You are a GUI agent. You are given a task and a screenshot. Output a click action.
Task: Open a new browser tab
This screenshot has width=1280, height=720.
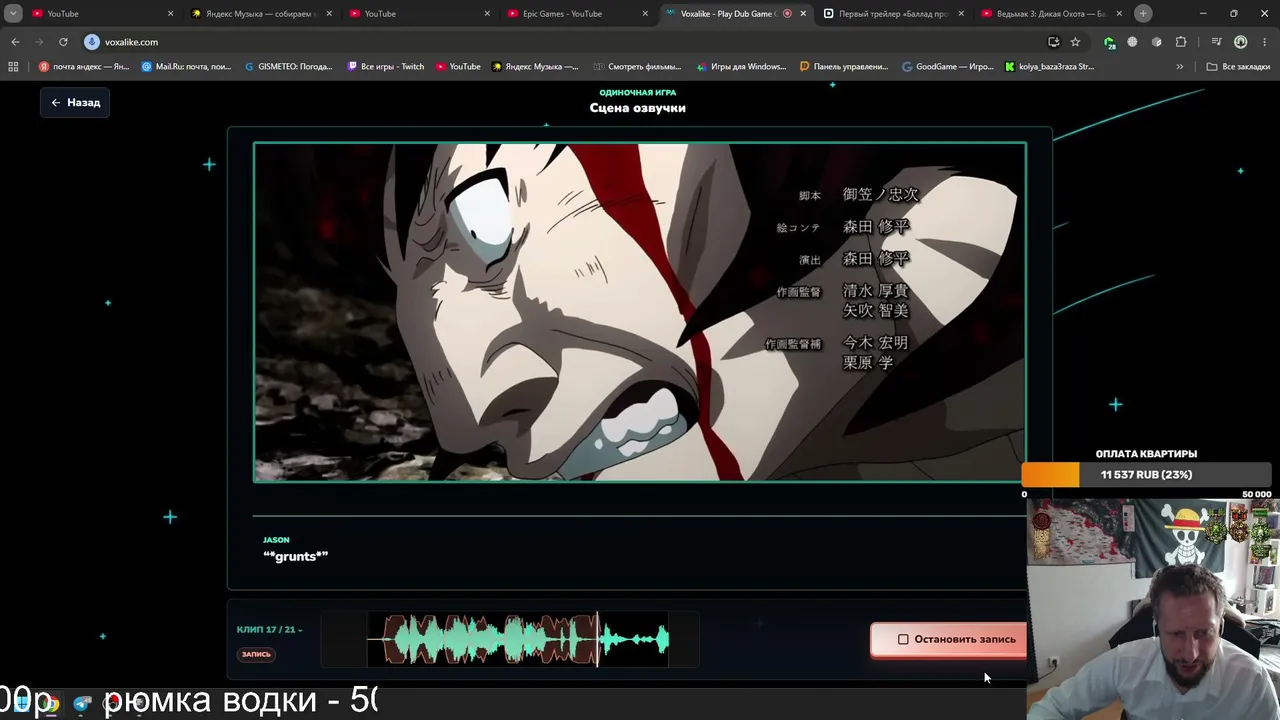(1143, 14)
